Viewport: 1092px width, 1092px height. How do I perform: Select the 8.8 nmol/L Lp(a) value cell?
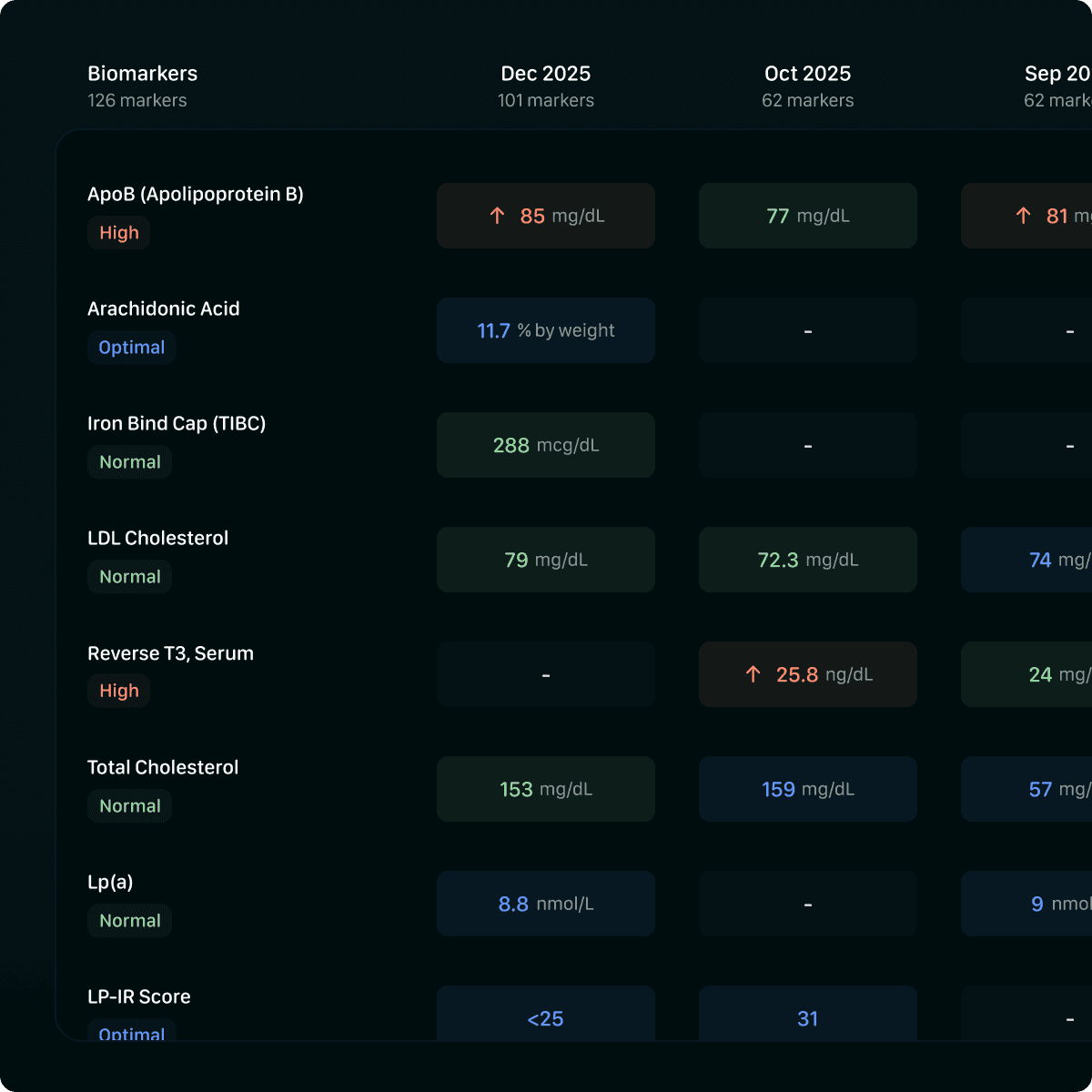545,904
